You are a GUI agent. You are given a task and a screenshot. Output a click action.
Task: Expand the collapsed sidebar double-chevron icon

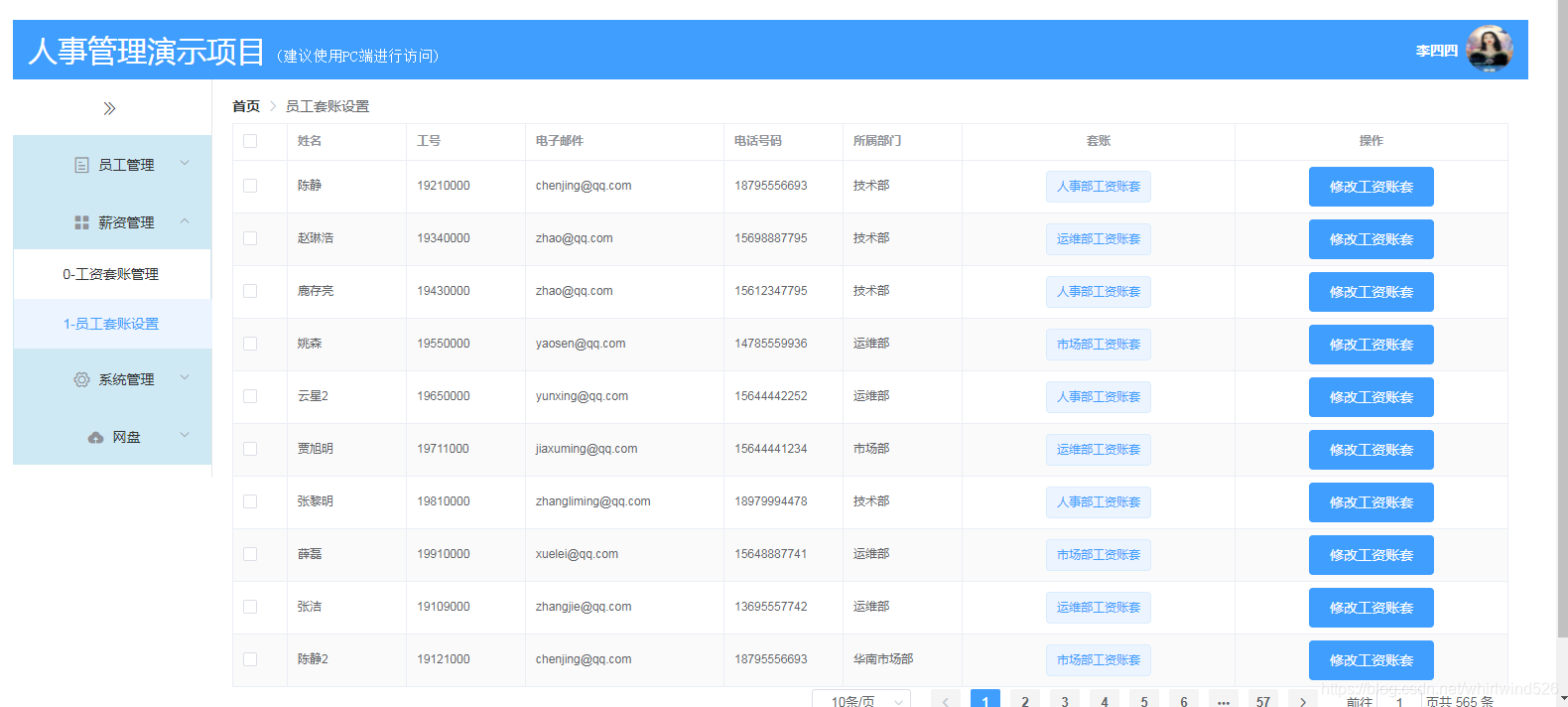coord(109,108)
